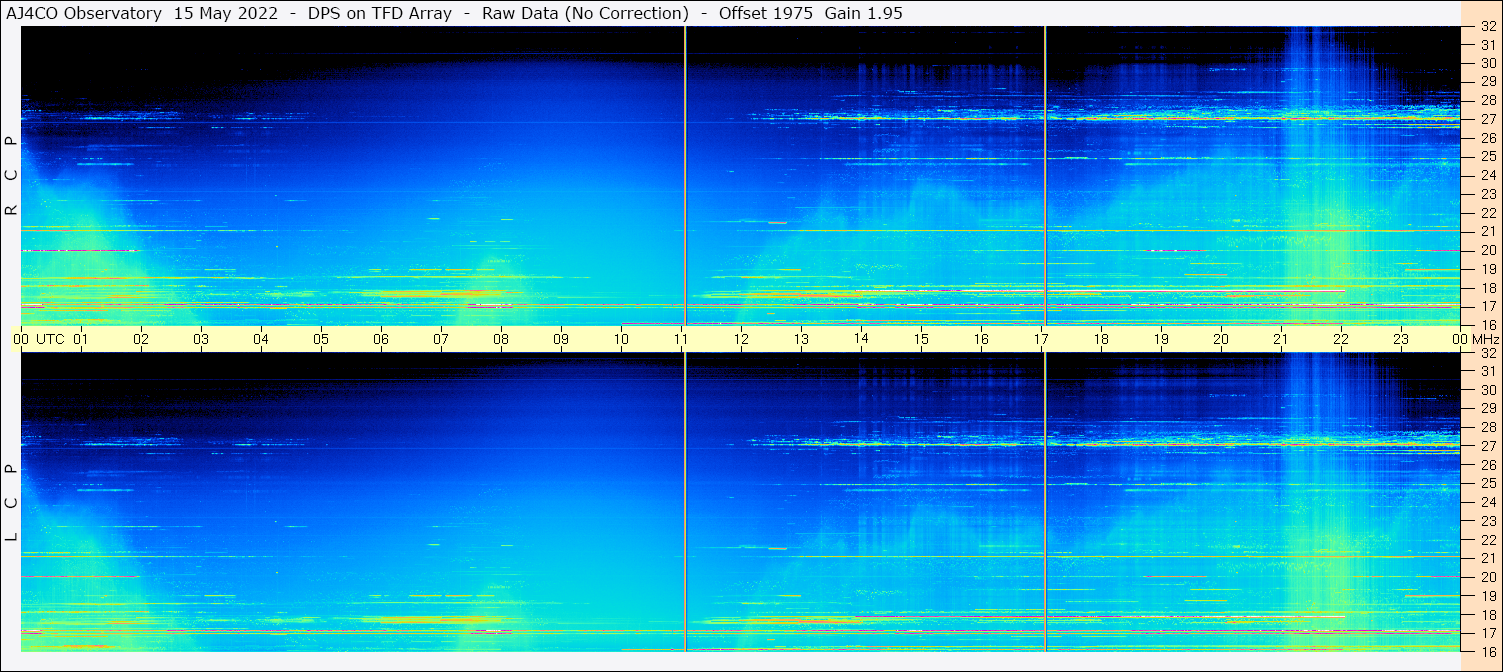Select hour "07" on the UTC axis
Viewport: 1503px width, 672px height.
pos(441,339)
